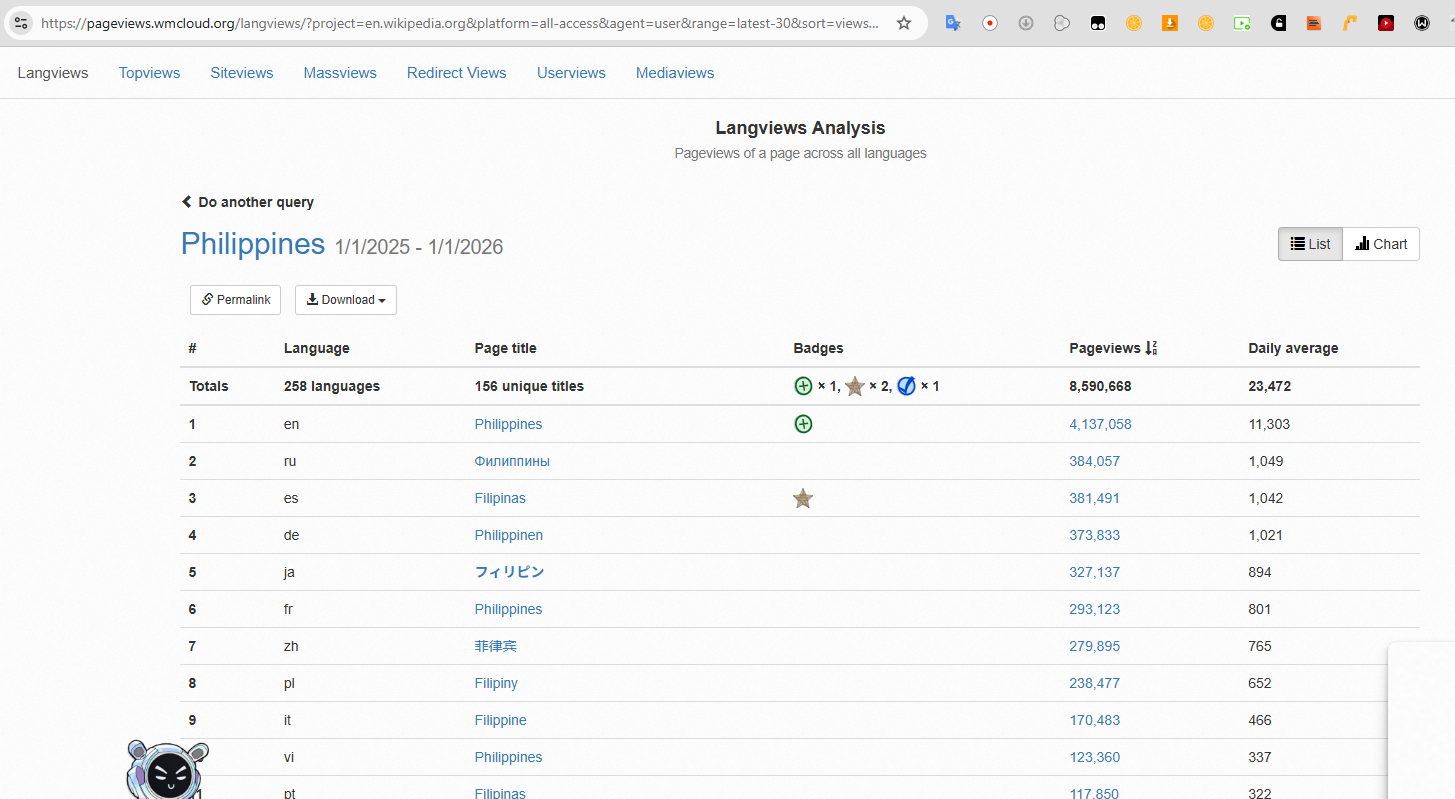Open the Tampermonkey extension icon
The height and width of the screenshot is (799, 1455).
click(1098, 23)
